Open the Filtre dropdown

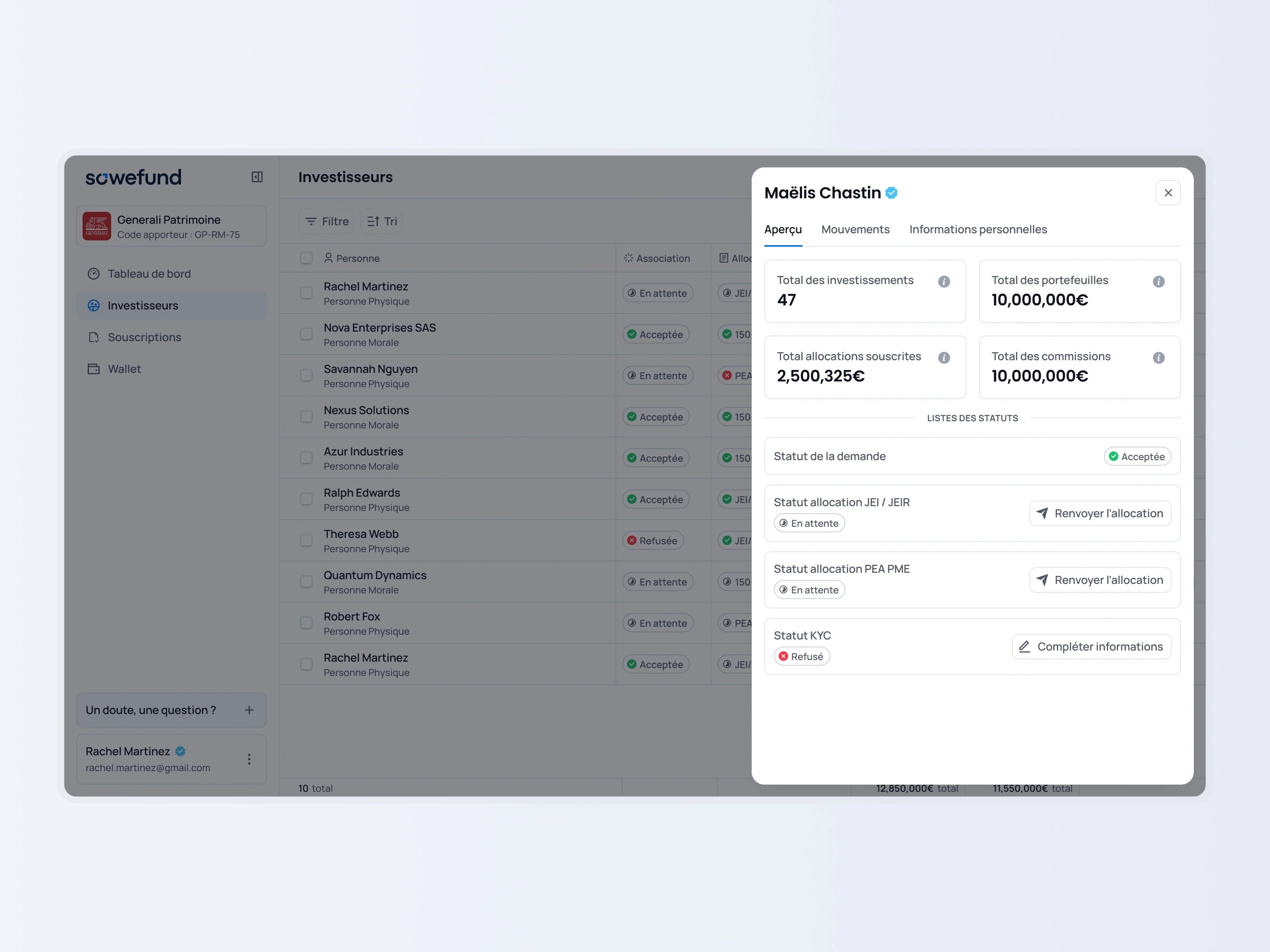click(x=327, y=221)
